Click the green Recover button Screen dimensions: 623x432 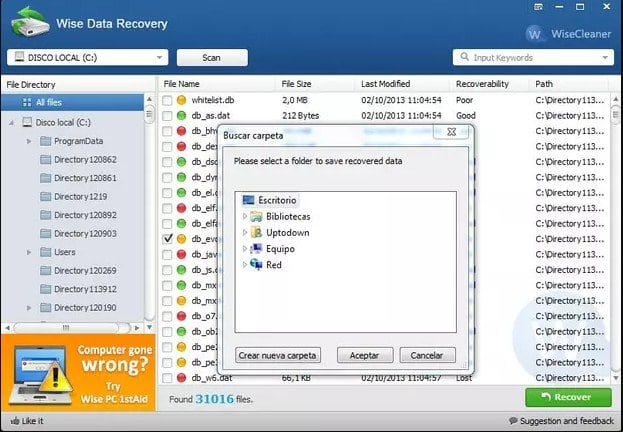(x=568, y=397)
